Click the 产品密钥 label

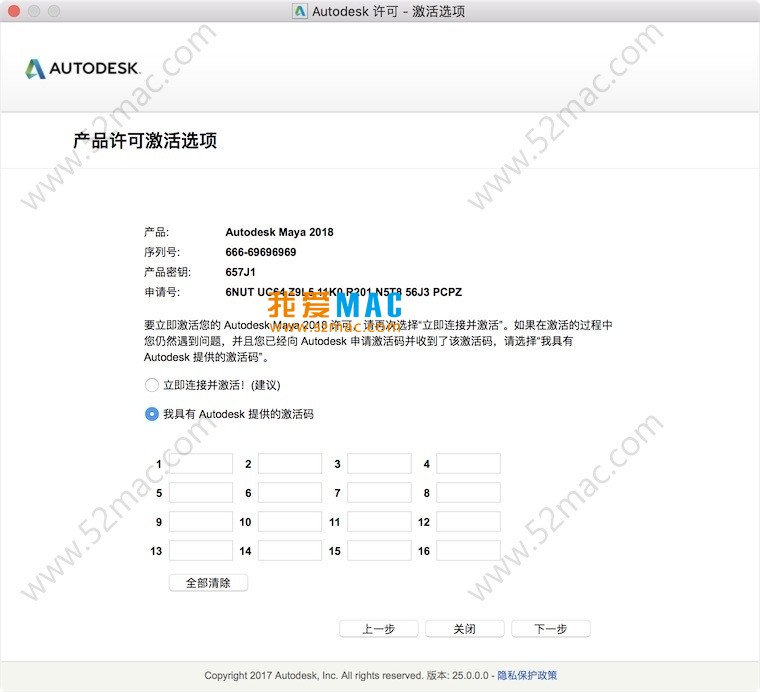click(x=167, y=272)
